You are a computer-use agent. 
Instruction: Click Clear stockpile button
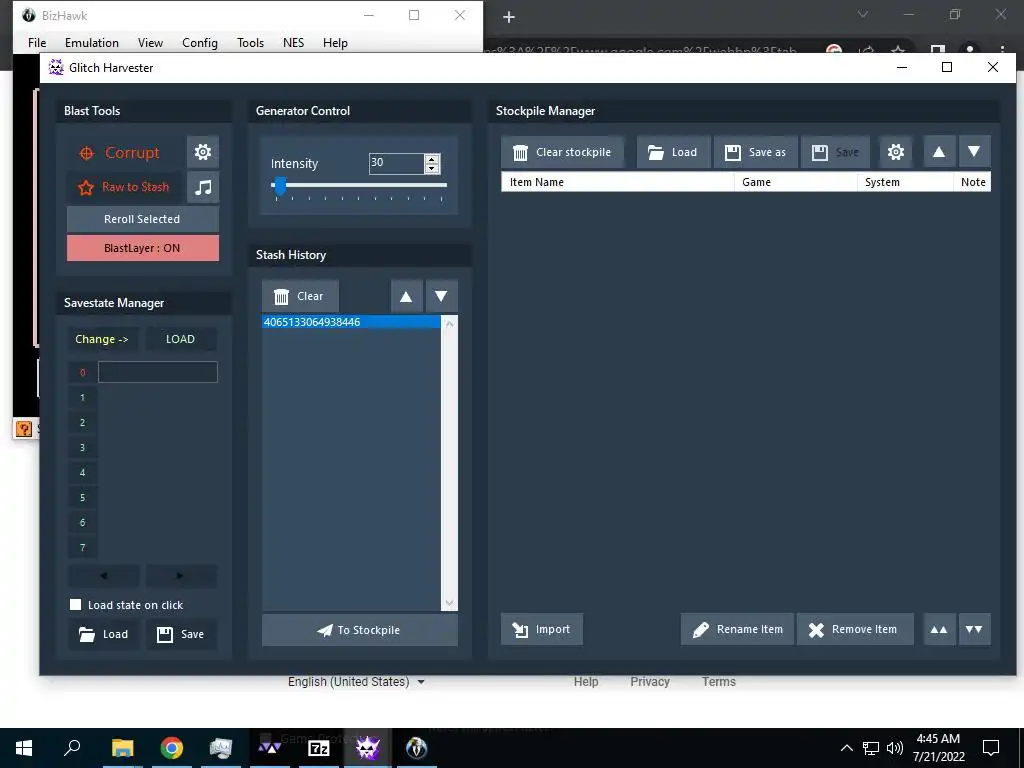[x=562, y=152]
